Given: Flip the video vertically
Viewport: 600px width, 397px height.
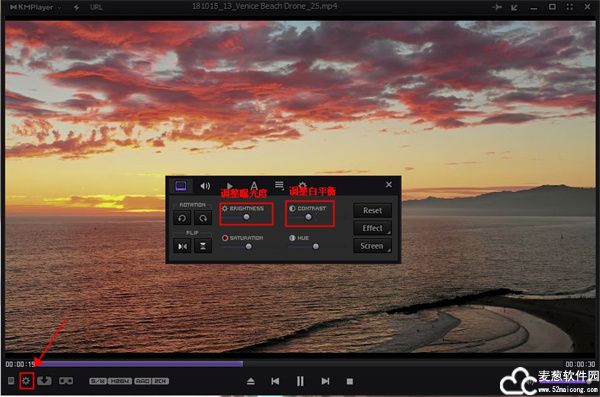Looking at the screenshot, I should click(203, 246).
